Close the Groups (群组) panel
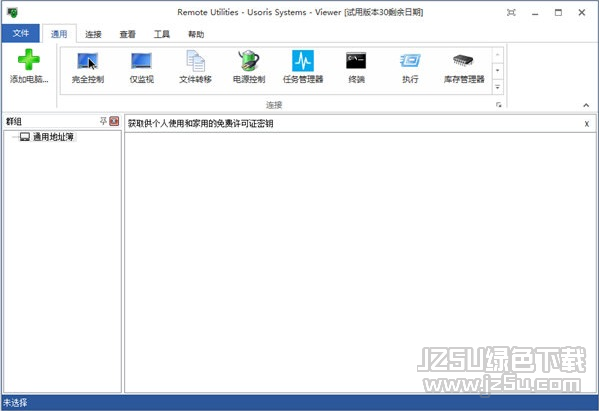The image size is (599, 411). pyautogui.click(x=114, y=121)
